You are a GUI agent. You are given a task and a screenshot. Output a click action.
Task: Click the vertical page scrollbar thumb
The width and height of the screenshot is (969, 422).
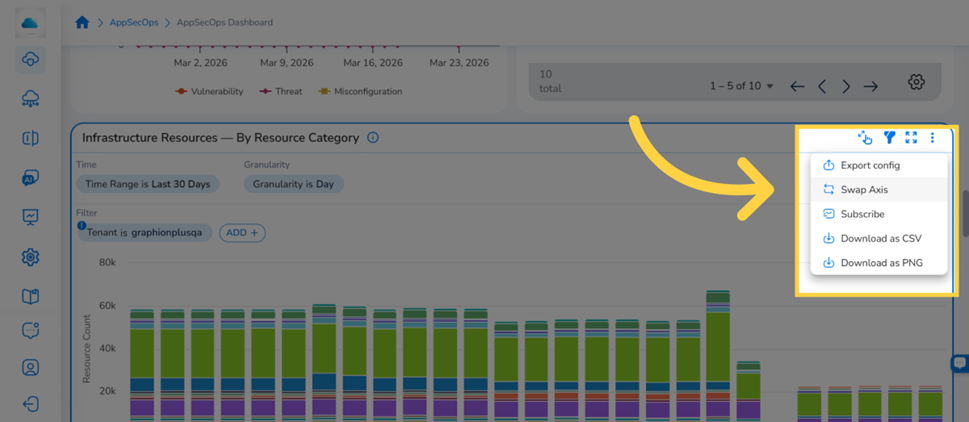tap(965, 213)
